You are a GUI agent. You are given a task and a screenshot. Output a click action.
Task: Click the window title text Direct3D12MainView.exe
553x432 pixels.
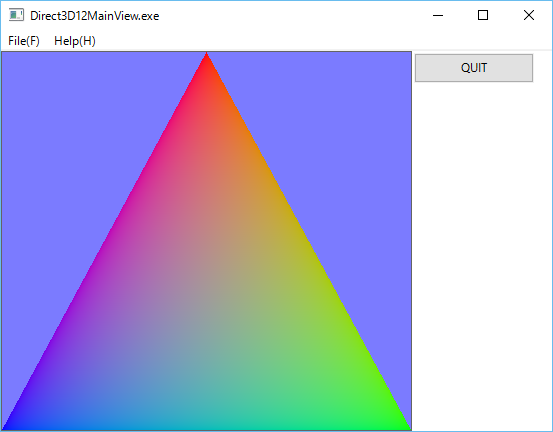(x=95, y=16)
